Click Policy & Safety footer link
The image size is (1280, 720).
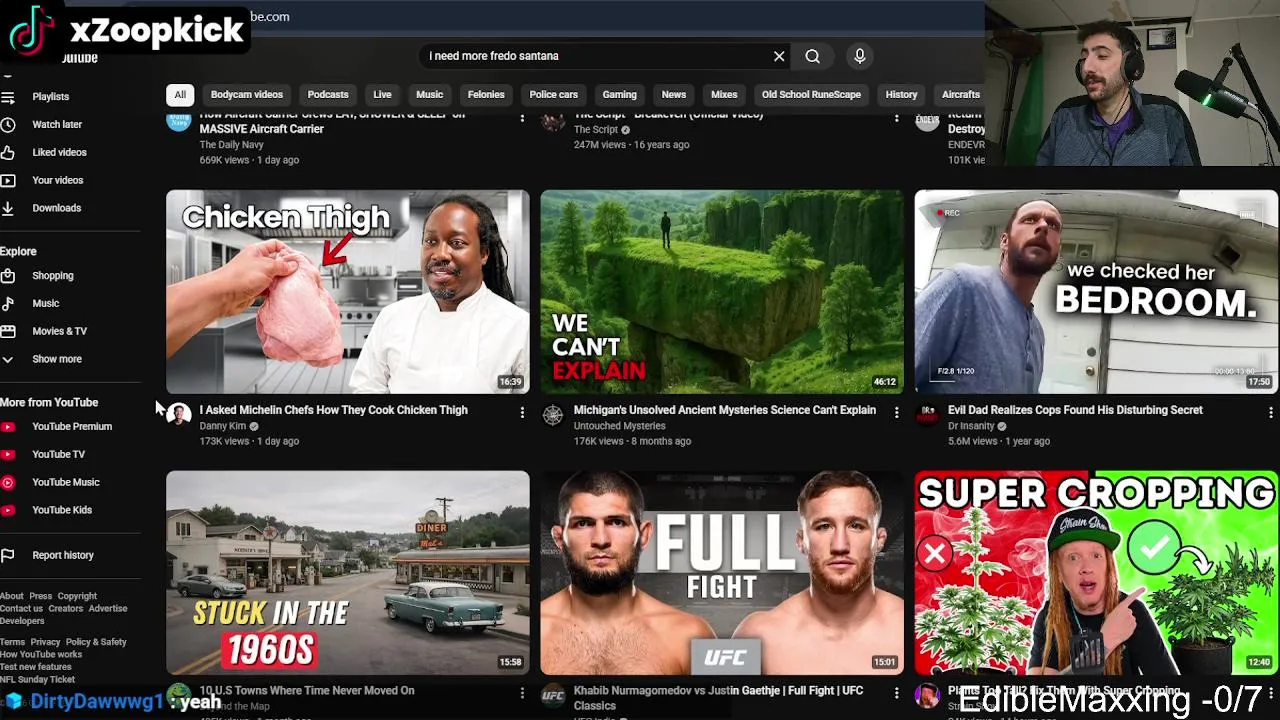96,642
